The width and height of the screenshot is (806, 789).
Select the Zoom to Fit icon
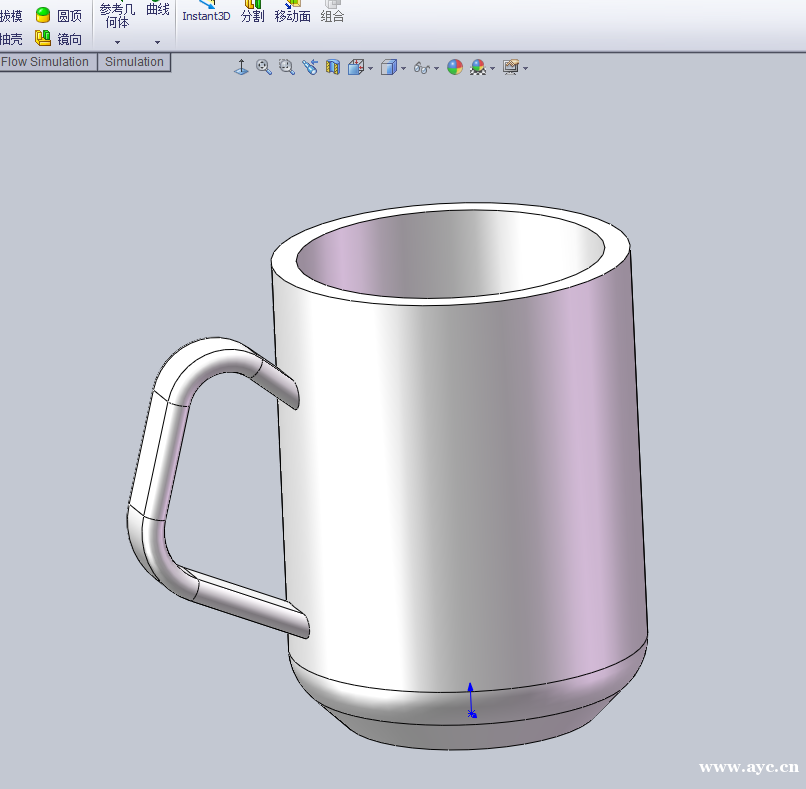264,67
